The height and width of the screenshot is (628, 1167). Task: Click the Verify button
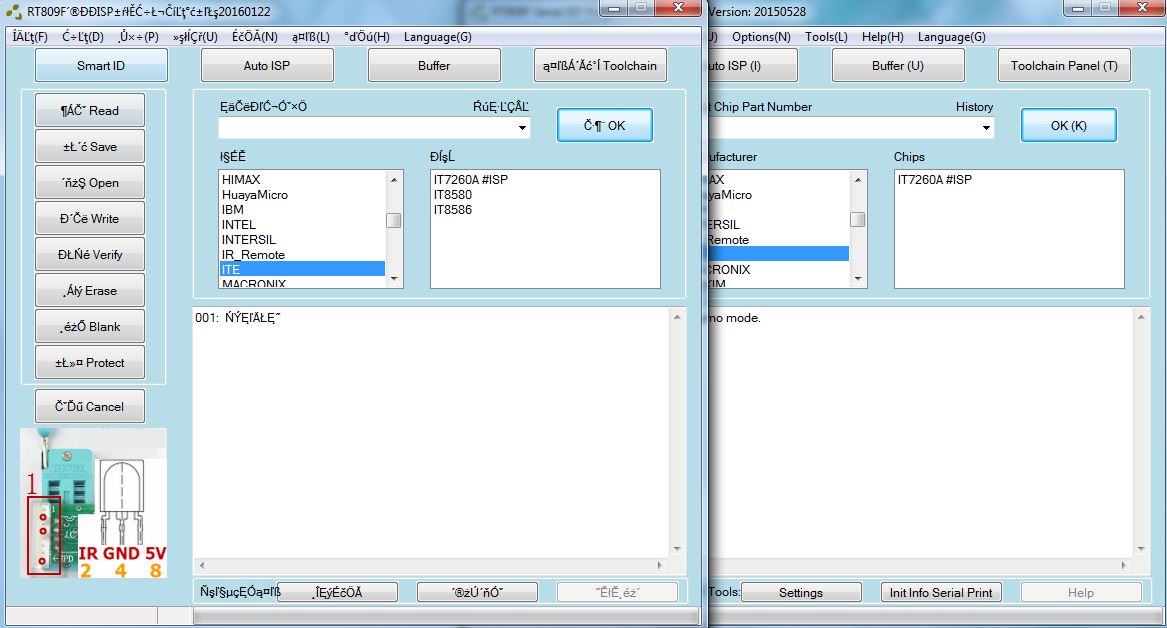90,255
